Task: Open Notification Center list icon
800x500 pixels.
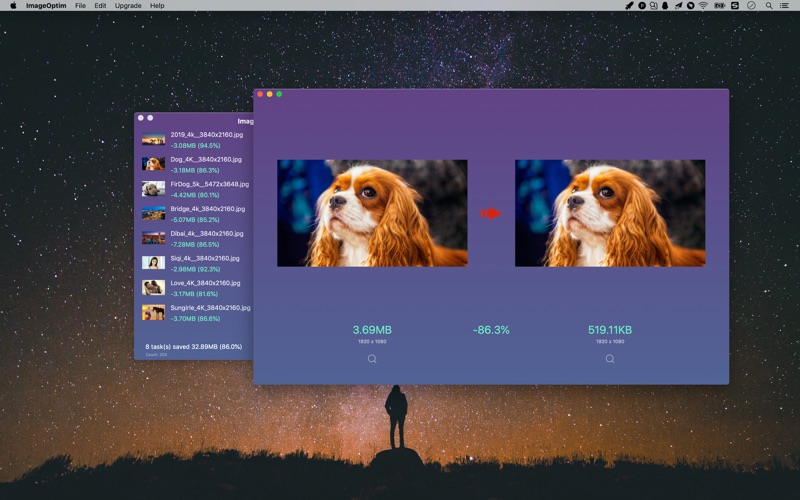Action: (x=783, y=6)
